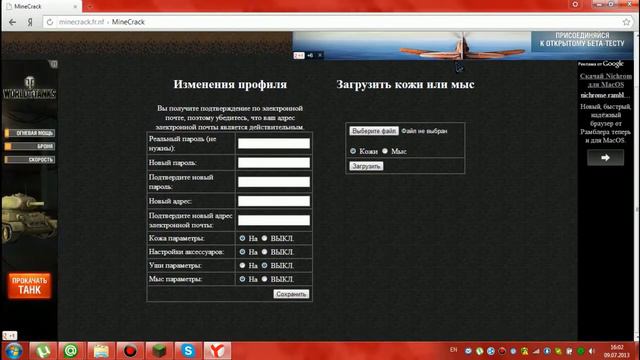The image size is (640, 360).
Task: Open uTorrent from the taskbar
Action: (x=42, y=351)
